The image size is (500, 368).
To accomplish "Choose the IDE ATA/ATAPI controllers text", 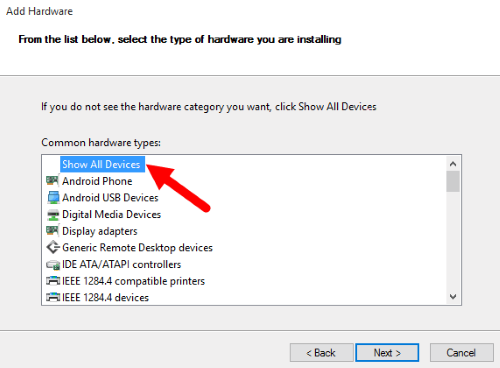I will tap(122, 264).
